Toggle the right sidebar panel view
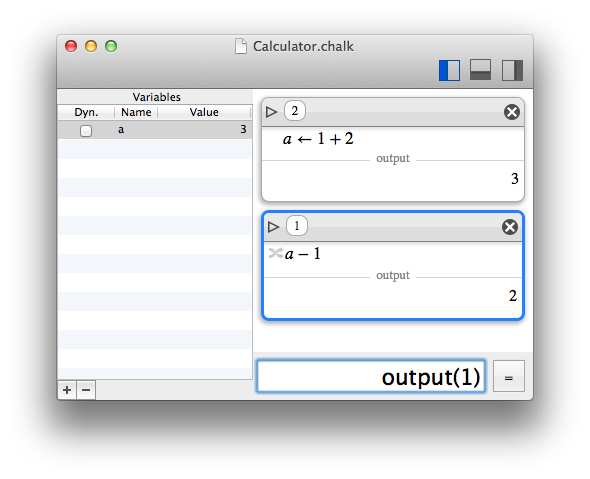This screenshot has height=479, width=590. pos(512,70)
